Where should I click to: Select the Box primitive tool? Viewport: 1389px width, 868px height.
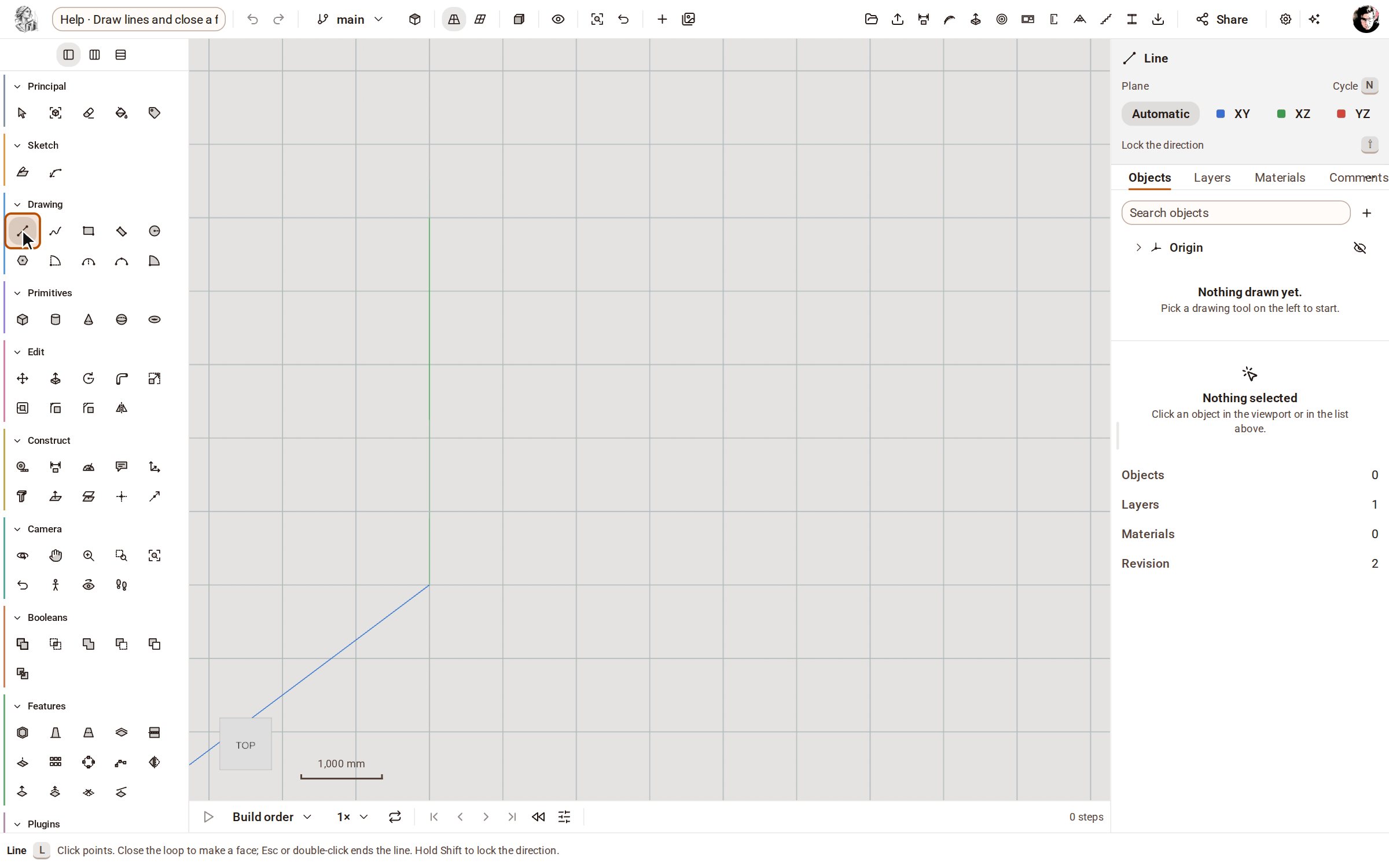click(x=22, y=319)
